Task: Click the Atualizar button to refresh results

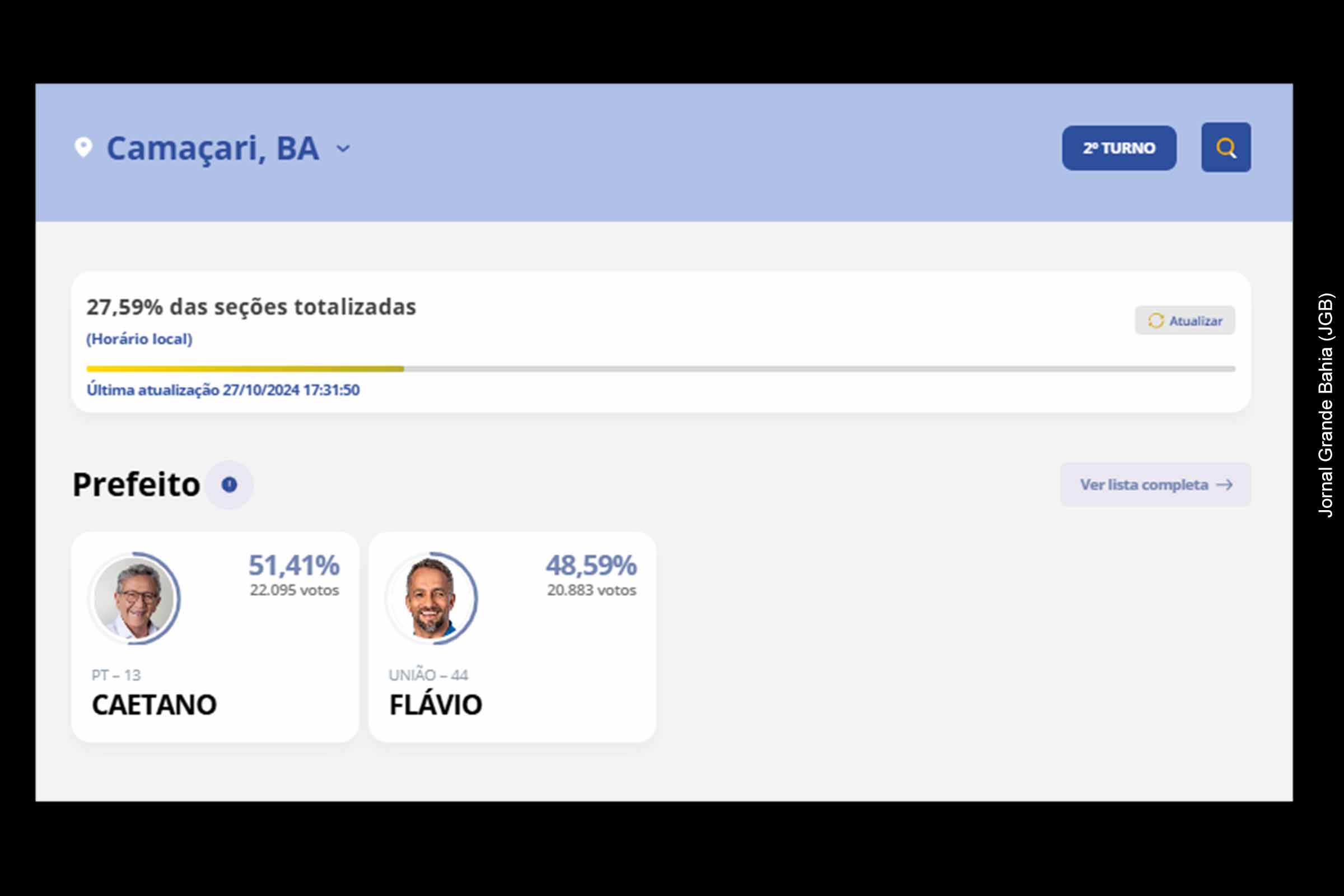Action: (1184, 320)
